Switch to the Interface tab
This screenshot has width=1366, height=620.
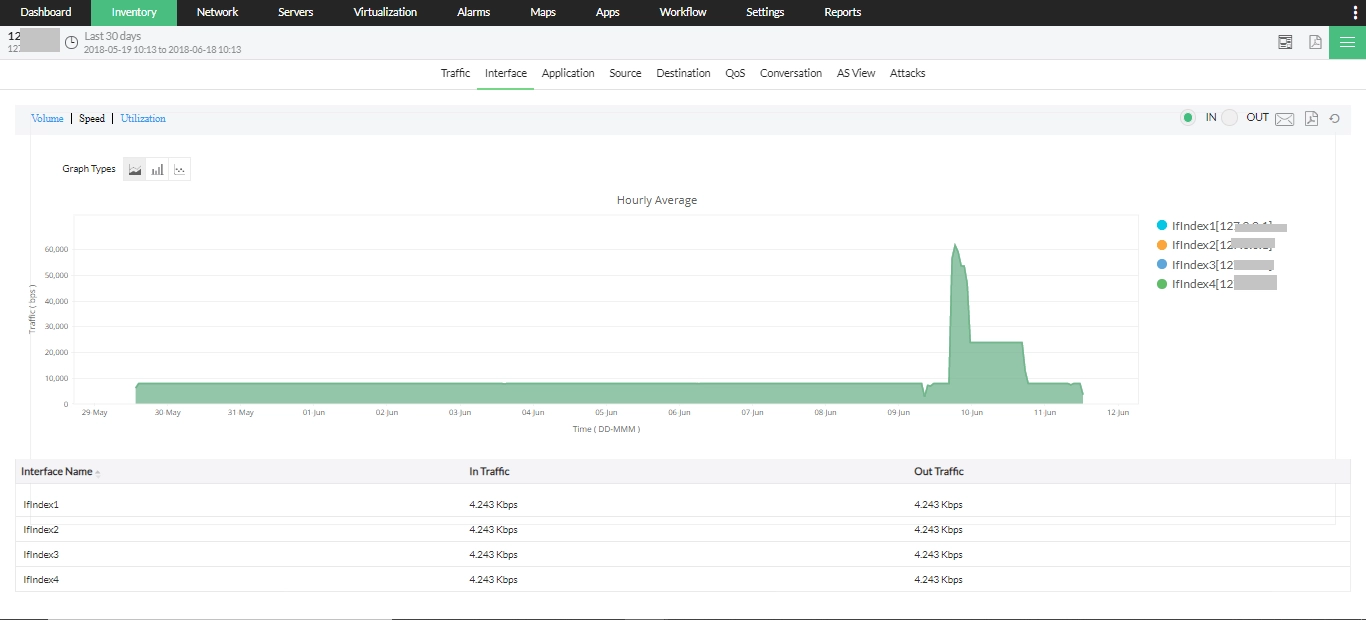tap(506, 73)
